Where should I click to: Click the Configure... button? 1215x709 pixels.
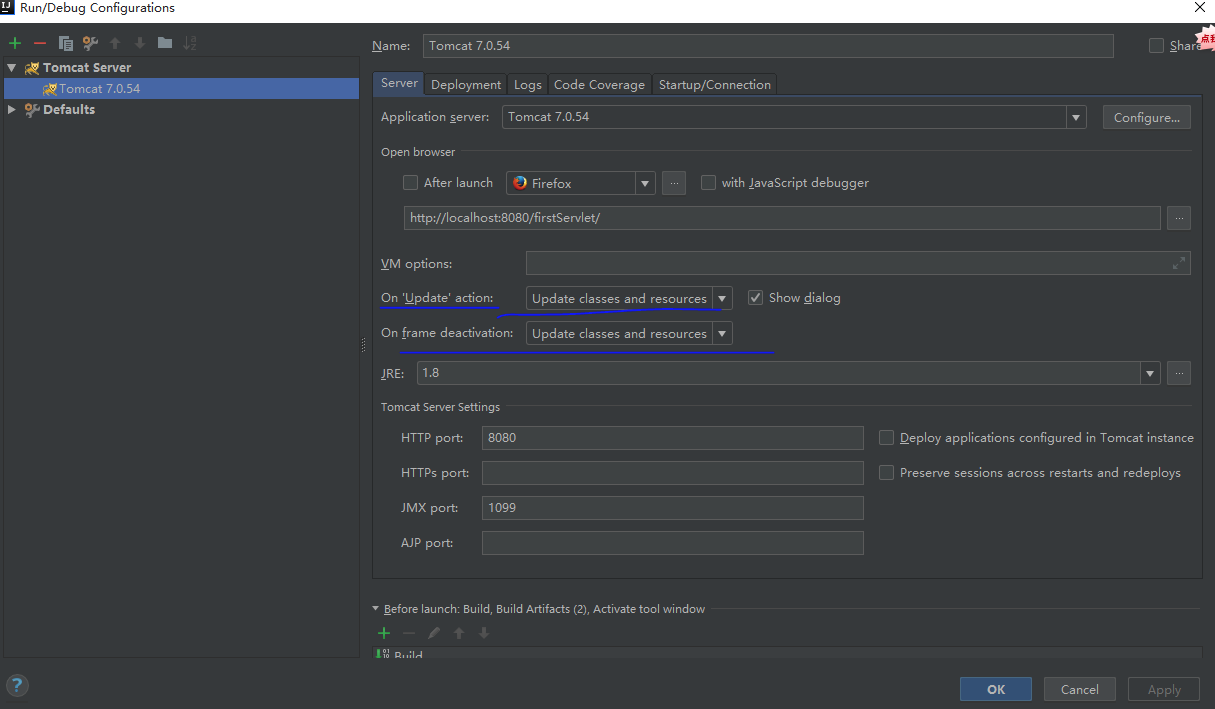[x=1147, y=118]
